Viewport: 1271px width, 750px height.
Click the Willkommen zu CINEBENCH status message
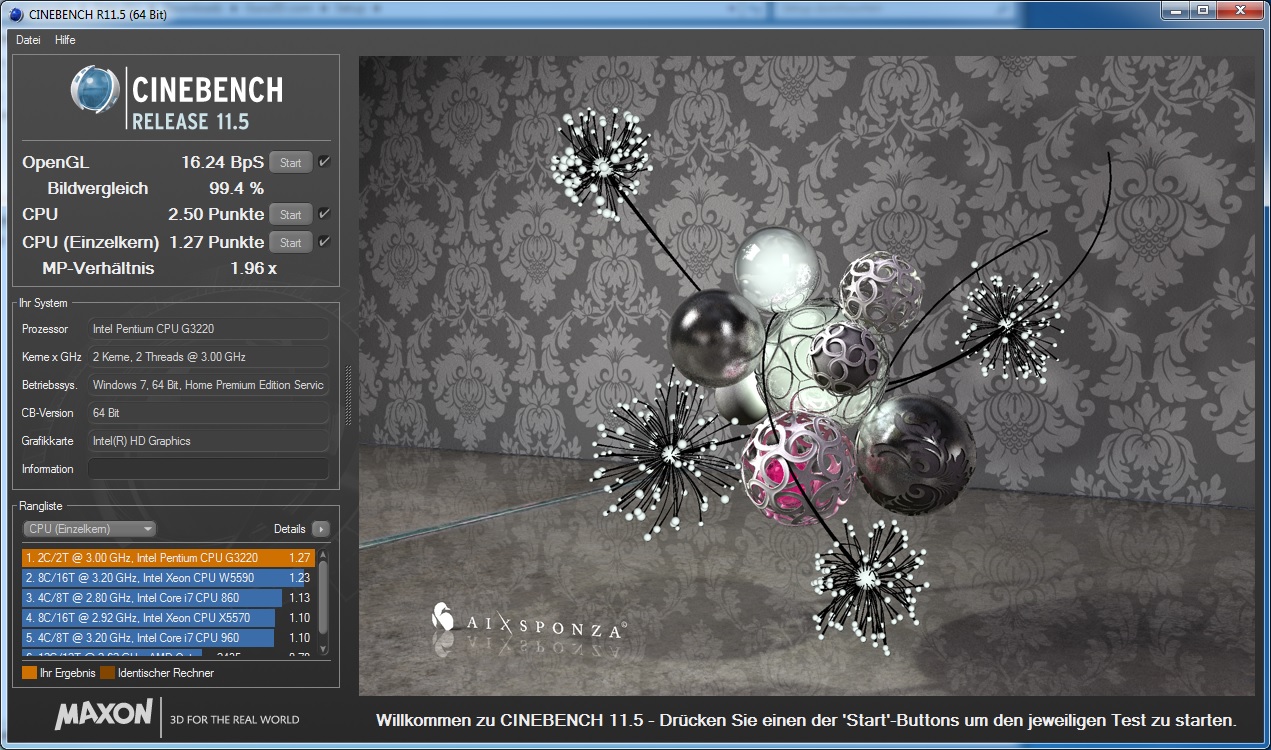pyautogui.click(x=806, y=720)
